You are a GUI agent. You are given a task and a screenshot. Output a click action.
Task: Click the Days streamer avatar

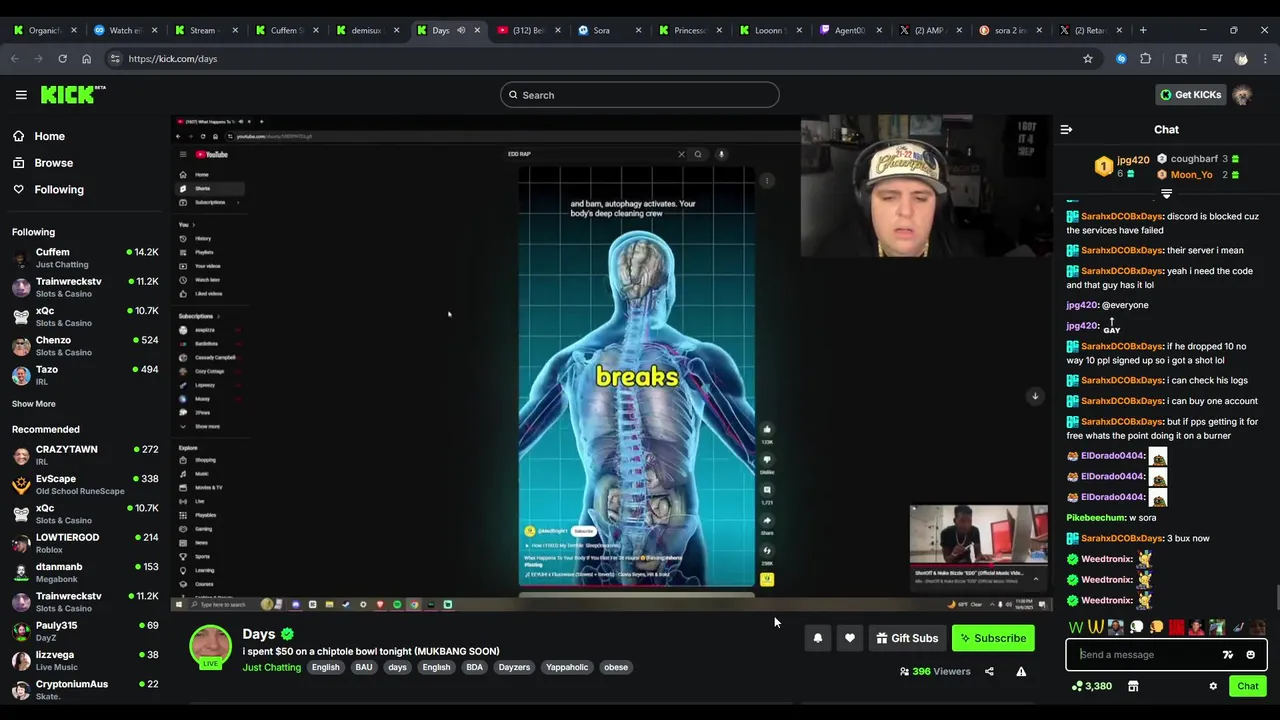click(211, 647)
